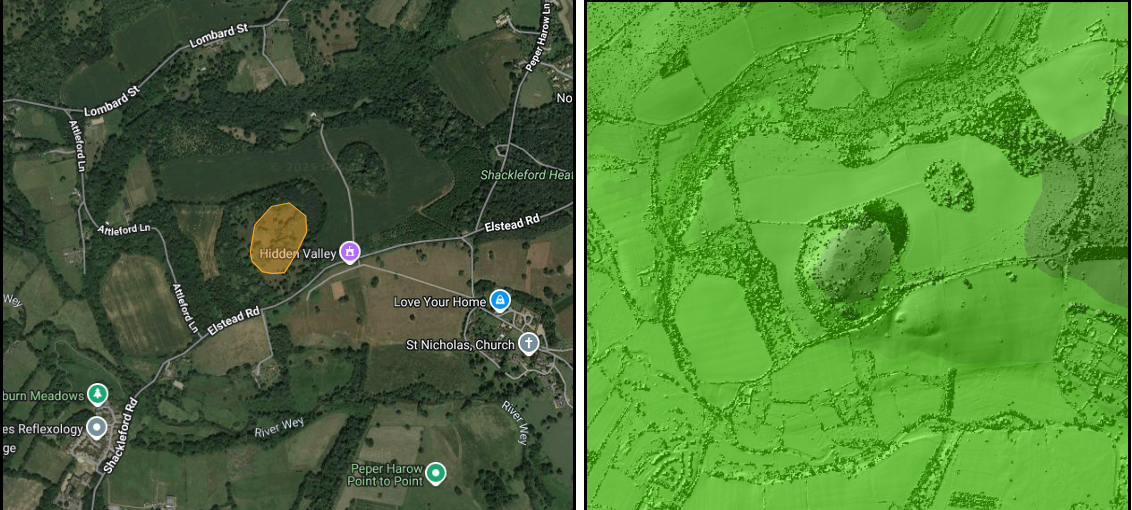This screenshot has height=510, width=1132.
Task: Click the shaded hill mound in lidar map
Action: [849, 262]
